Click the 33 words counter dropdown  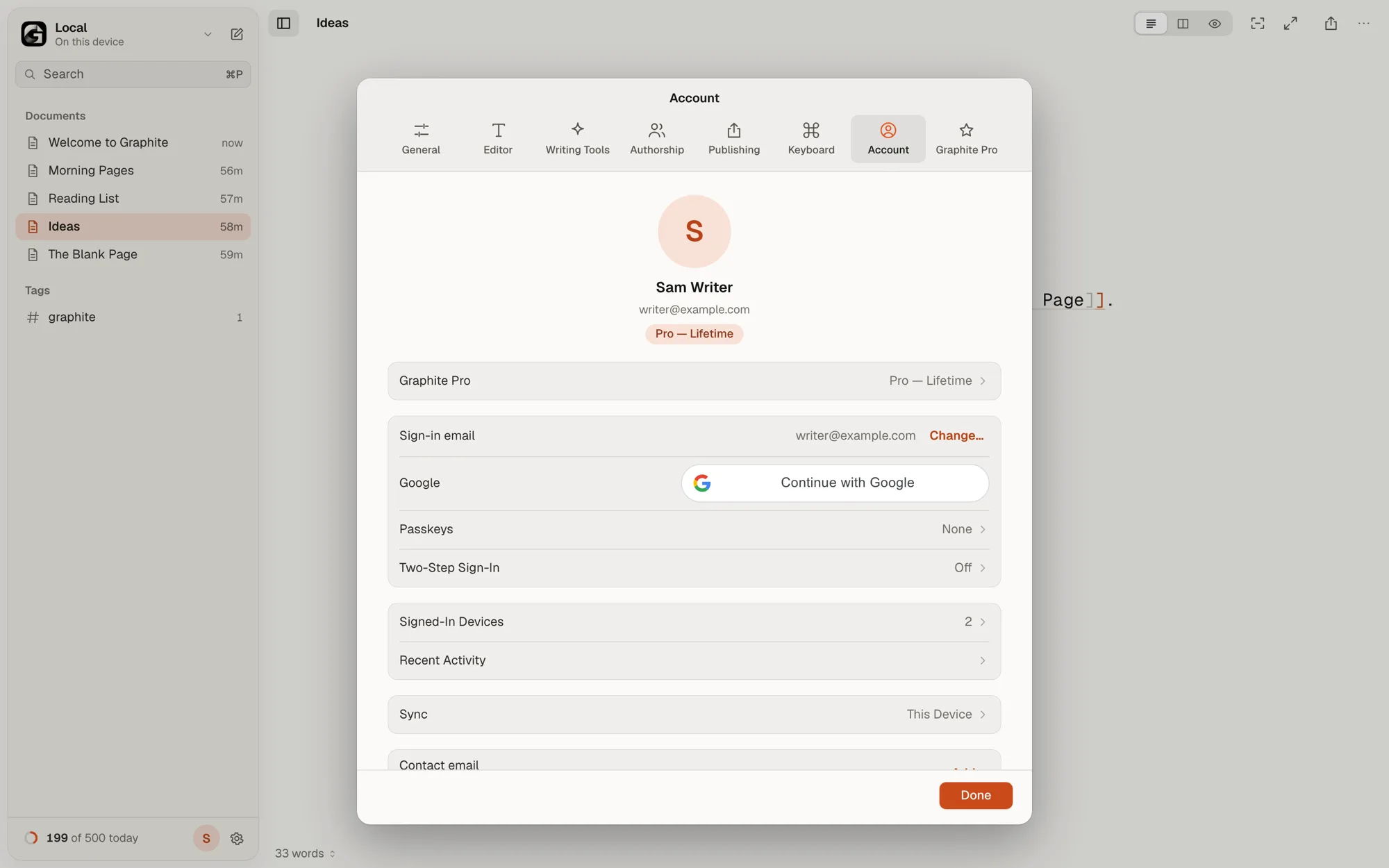coord(305,853)
